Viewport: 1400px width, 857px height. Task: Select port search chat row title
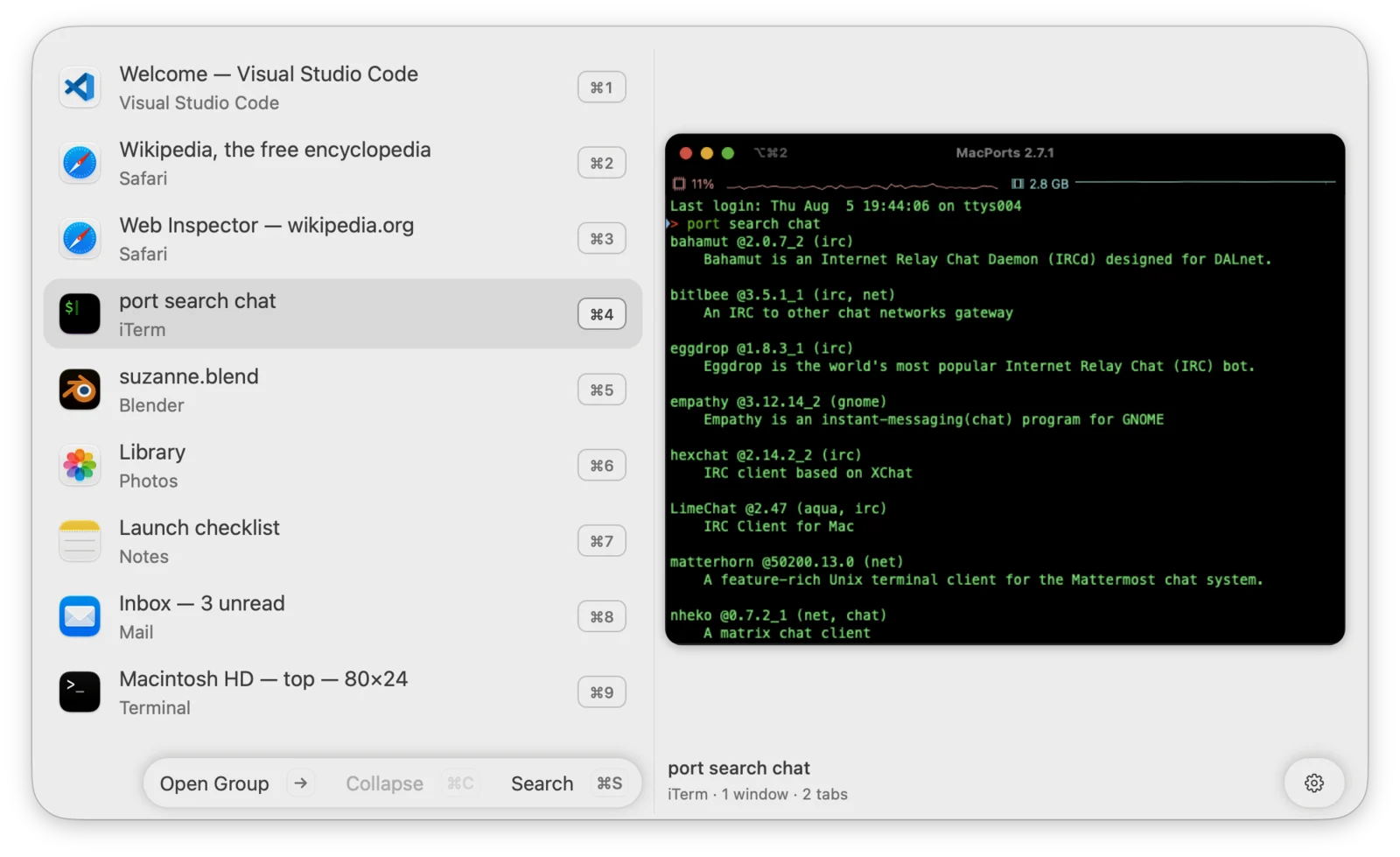[x=198, y=301]
